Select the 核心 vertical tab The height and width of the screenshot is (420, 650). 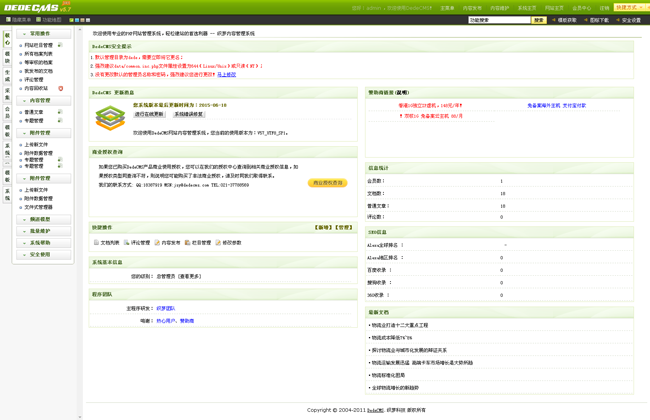pyautogui.click(x=7, y=39)
